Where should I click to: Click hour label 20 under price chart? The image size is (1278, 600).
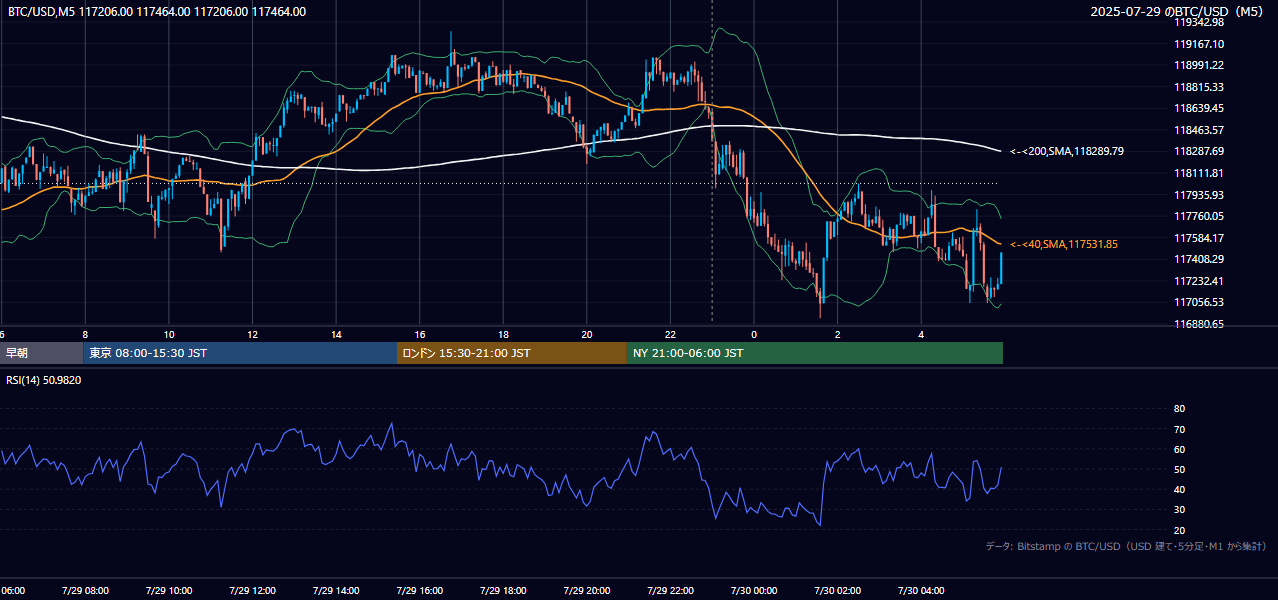point(587,334)
